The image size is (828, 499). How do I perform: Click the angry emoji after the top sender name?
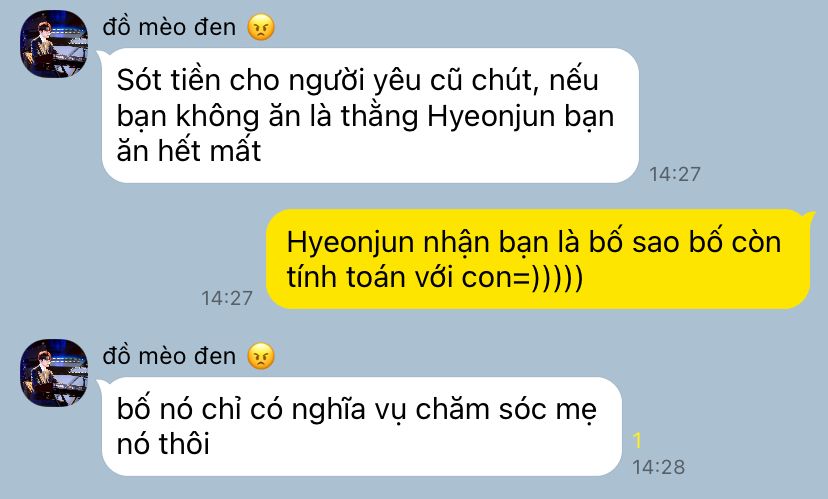tap(261, 27)
